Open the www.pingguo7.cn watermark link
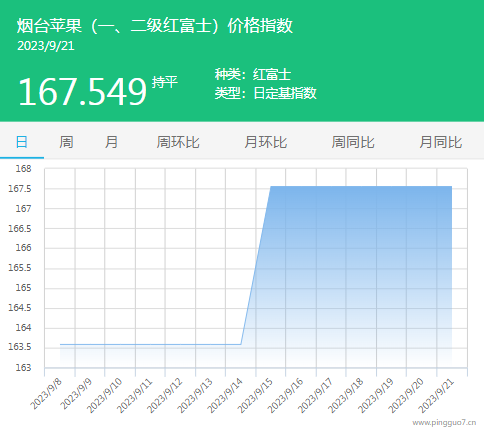Image resolution: width=484 pixels, height=432 pixels. pos(444,423)
